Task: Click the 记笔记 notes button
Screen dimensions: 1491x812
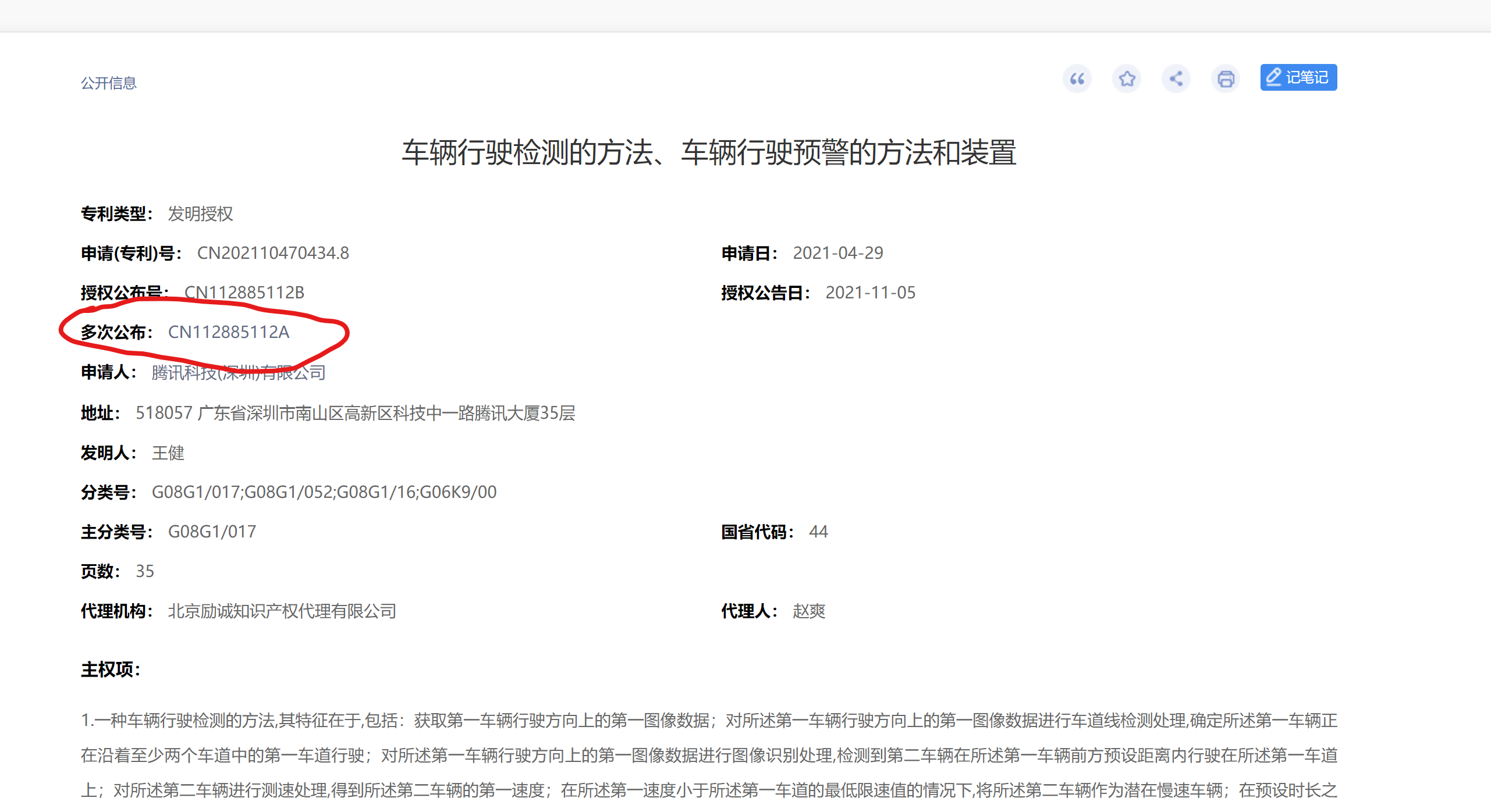Action: (1298, 77)
